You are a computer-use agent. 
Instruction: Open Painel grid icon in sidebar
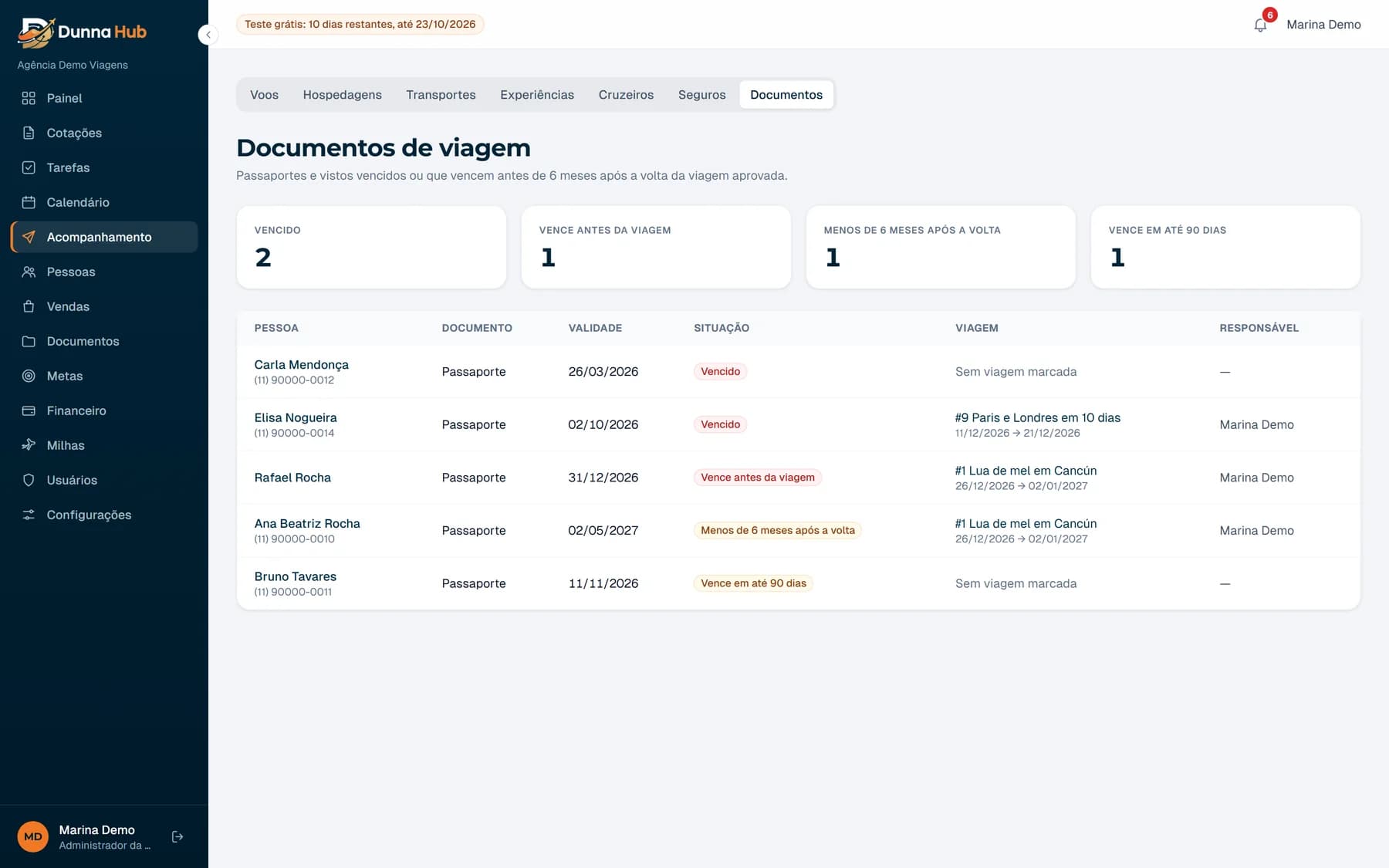[29, 98]
